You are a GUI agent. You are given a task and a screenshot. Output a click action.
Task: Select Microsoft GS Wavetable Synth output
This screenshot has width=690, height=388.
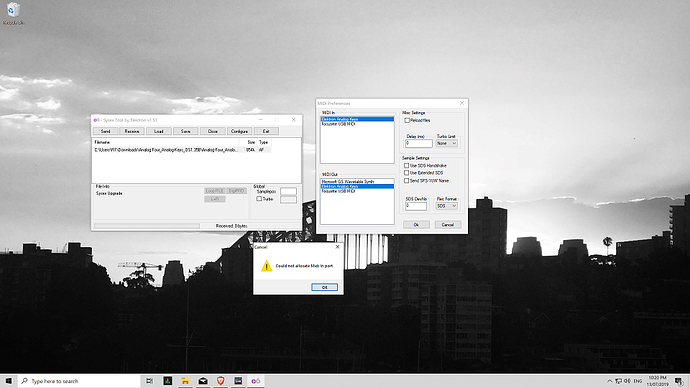coord(357,181)
